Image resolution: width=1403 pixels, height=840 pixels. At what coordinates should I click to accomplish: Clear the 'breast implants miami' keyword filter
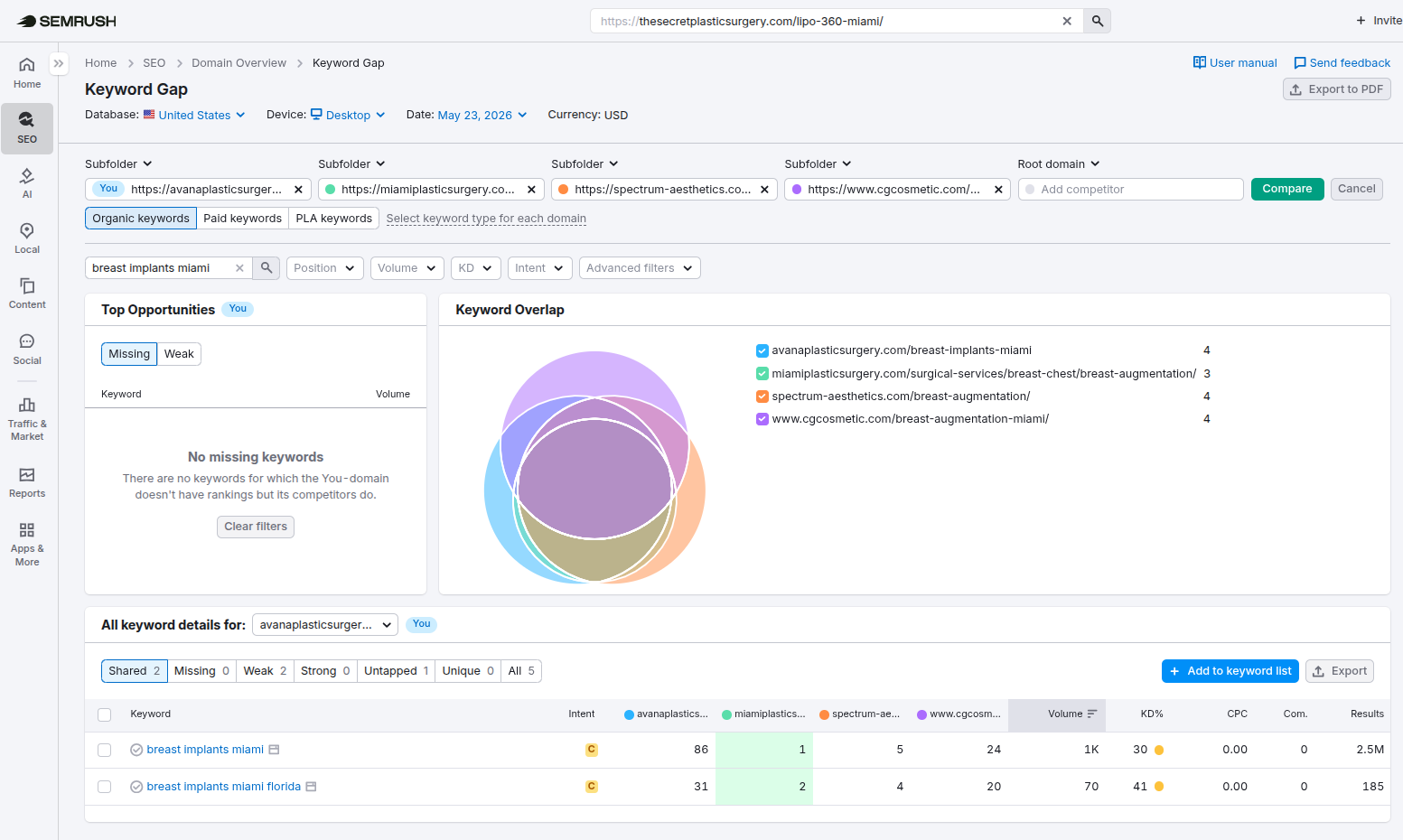click(x=239, y=268)
